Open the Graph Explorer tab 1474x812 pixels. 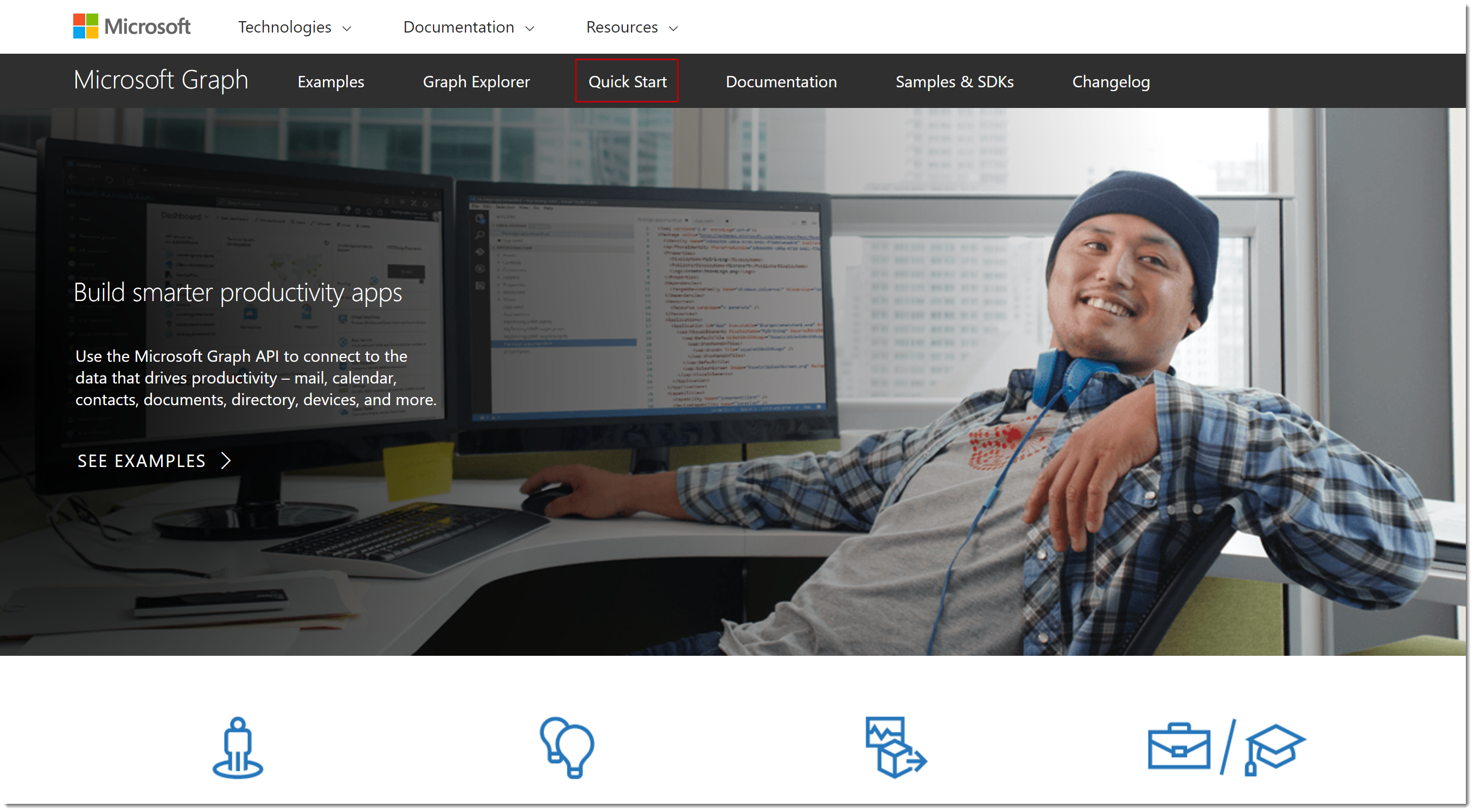(x=476, y=81)
